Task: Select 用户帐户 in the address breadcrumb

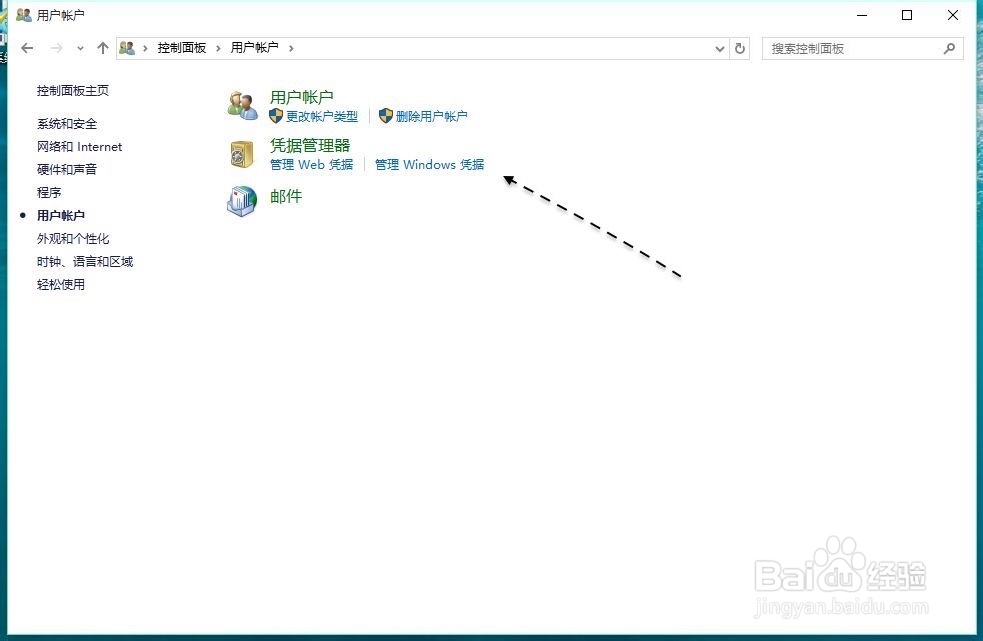Action: [x=255, y=48]
